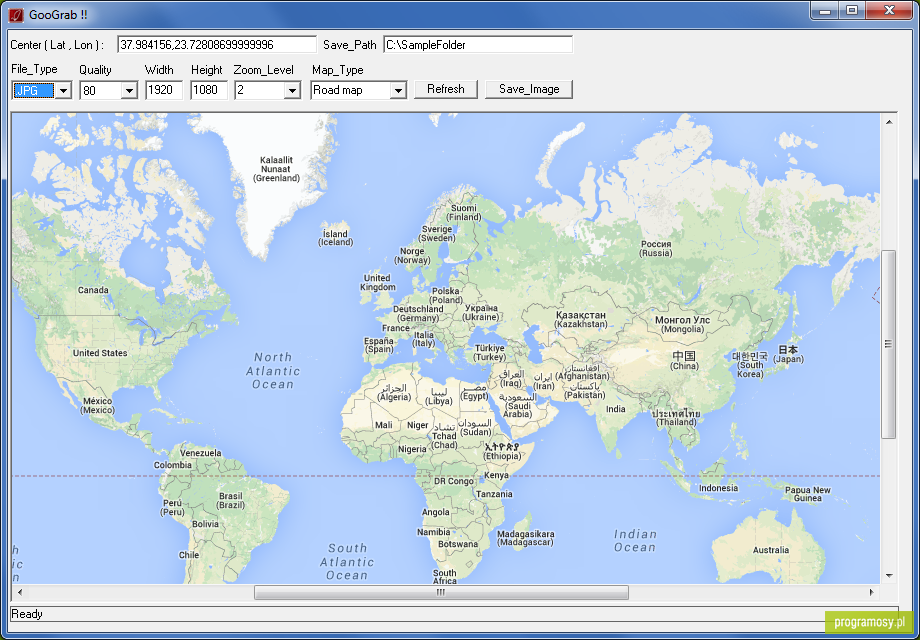Click the Ukraine label on map
Screen dimensions: 920x640
[x=481, y=313]
